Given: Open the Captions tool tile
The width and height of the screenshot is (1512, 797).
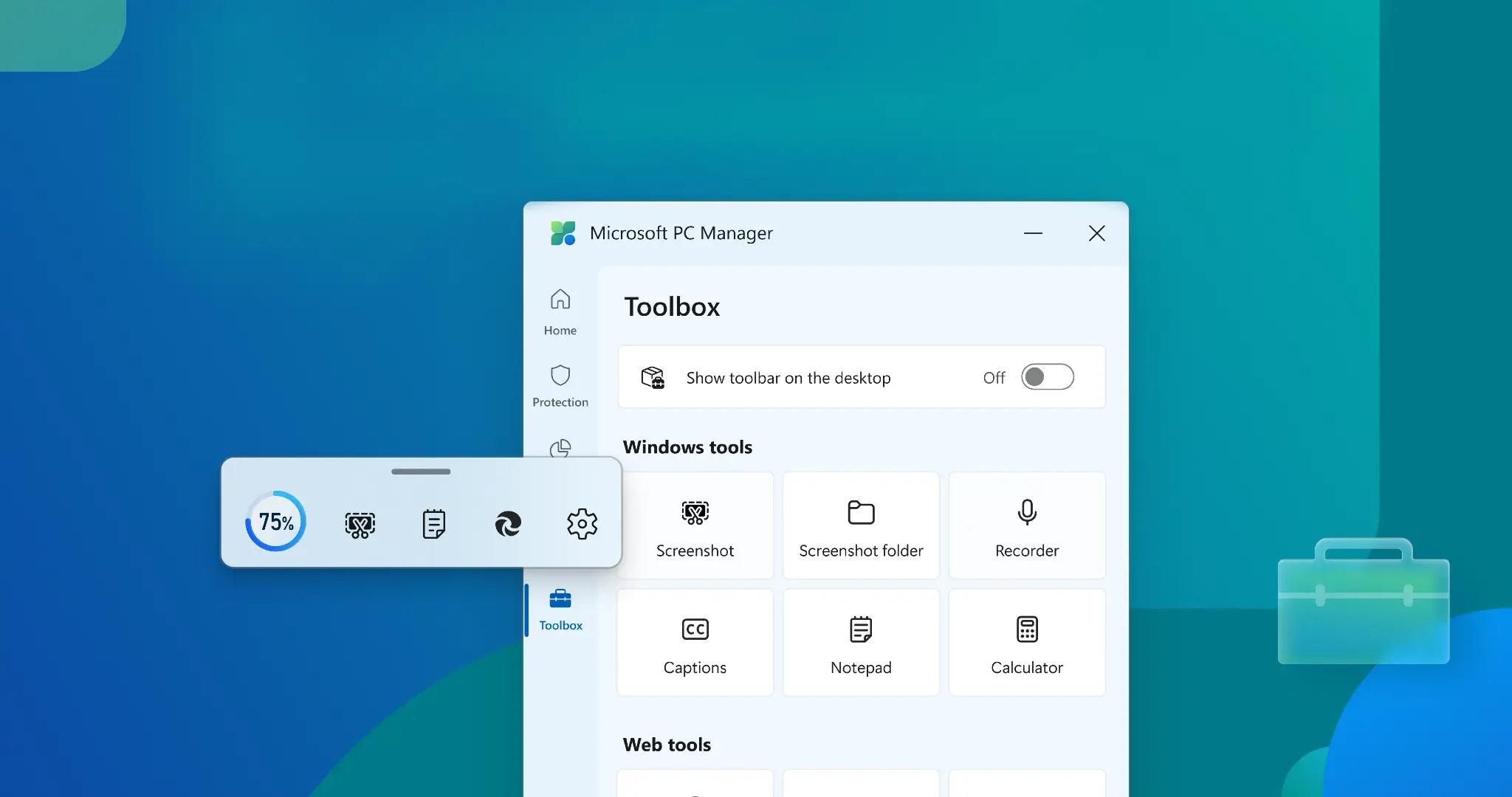Looking at the screenshot, I should [695, 643].
